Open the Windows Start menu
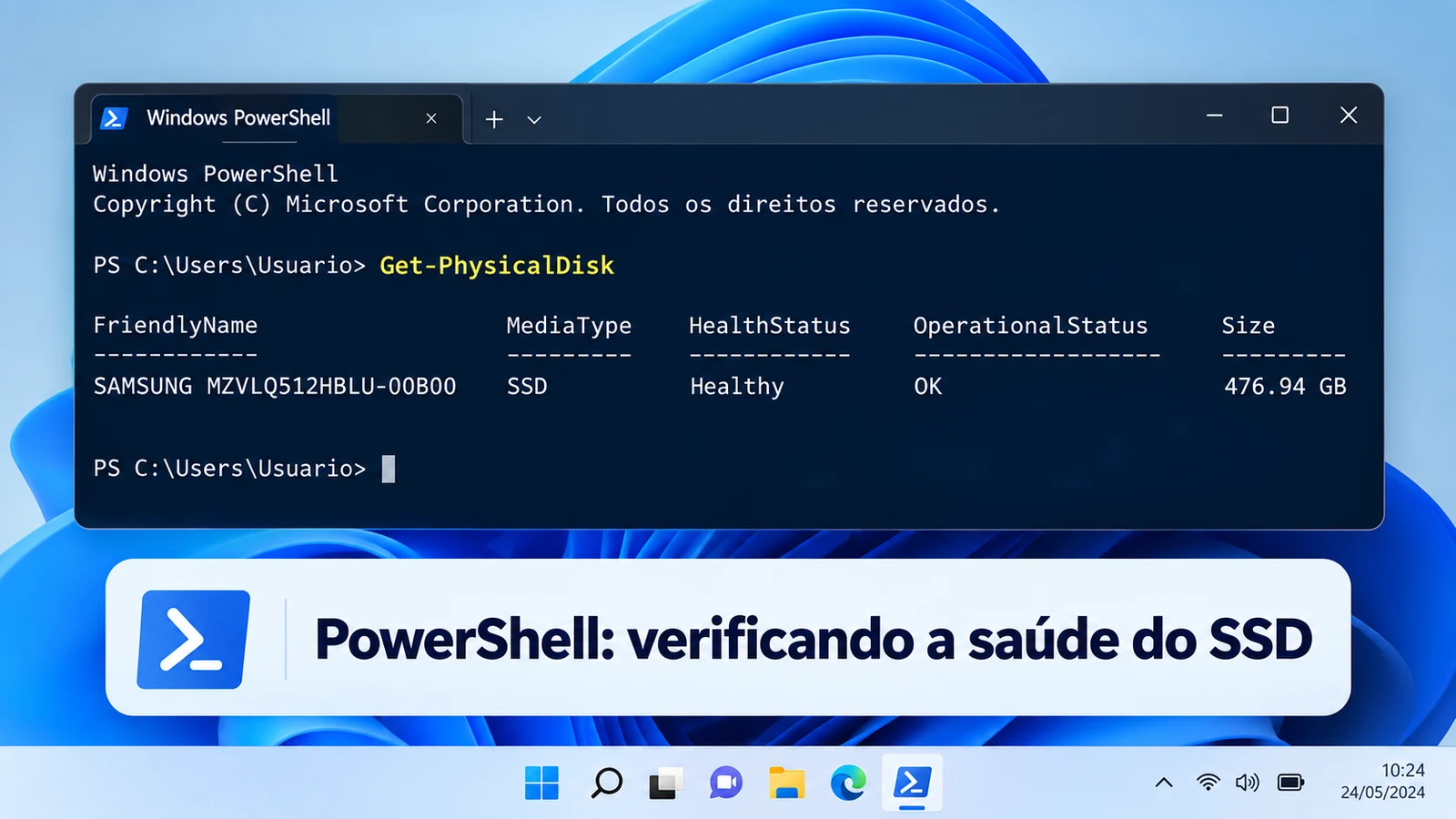This screenshot has width=1456, height=819. pyautogui.click(x=541, y=783)
